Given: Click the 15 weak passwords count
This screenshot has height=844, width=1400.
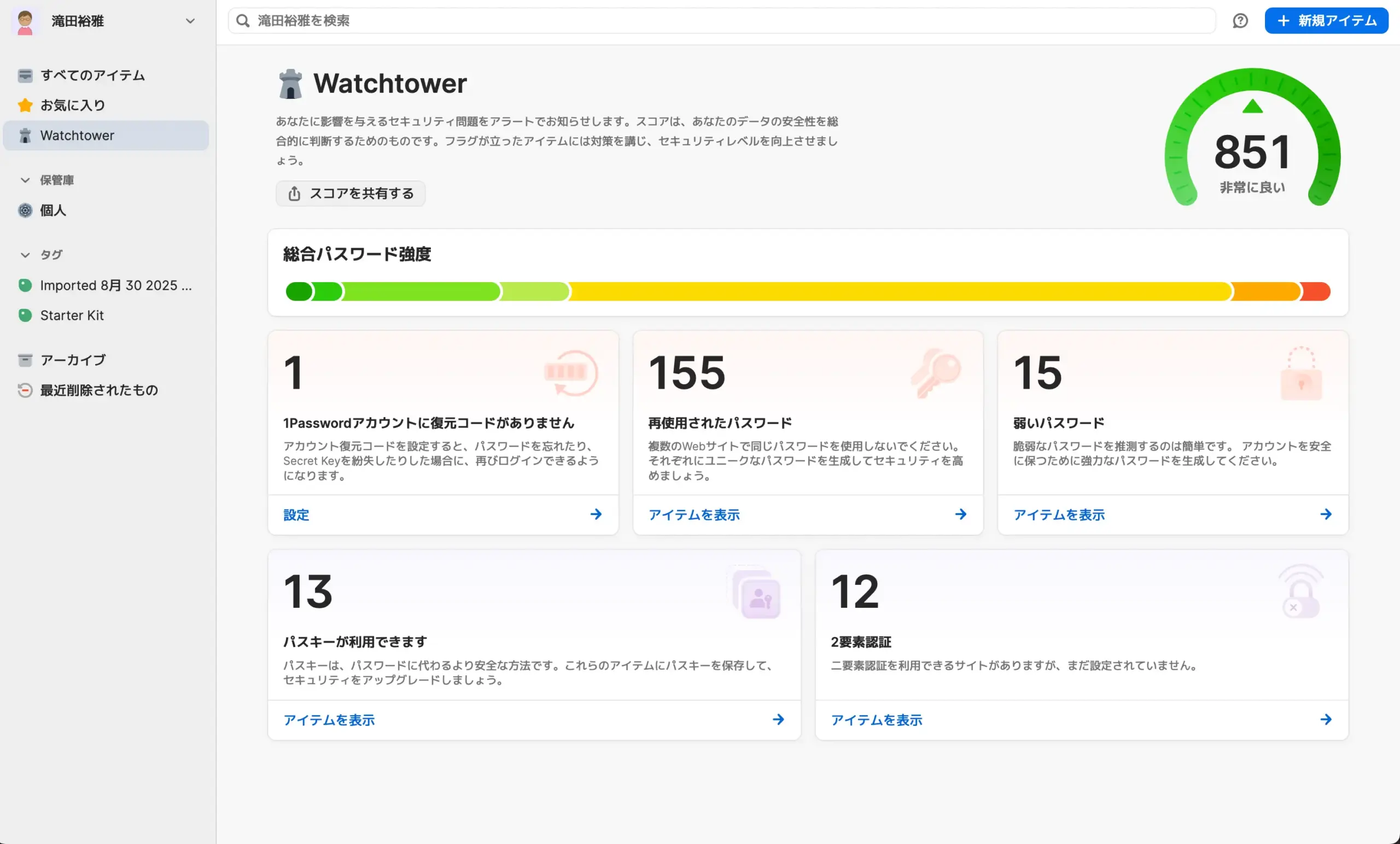Looking at the screenshot, I should 1037,373.
